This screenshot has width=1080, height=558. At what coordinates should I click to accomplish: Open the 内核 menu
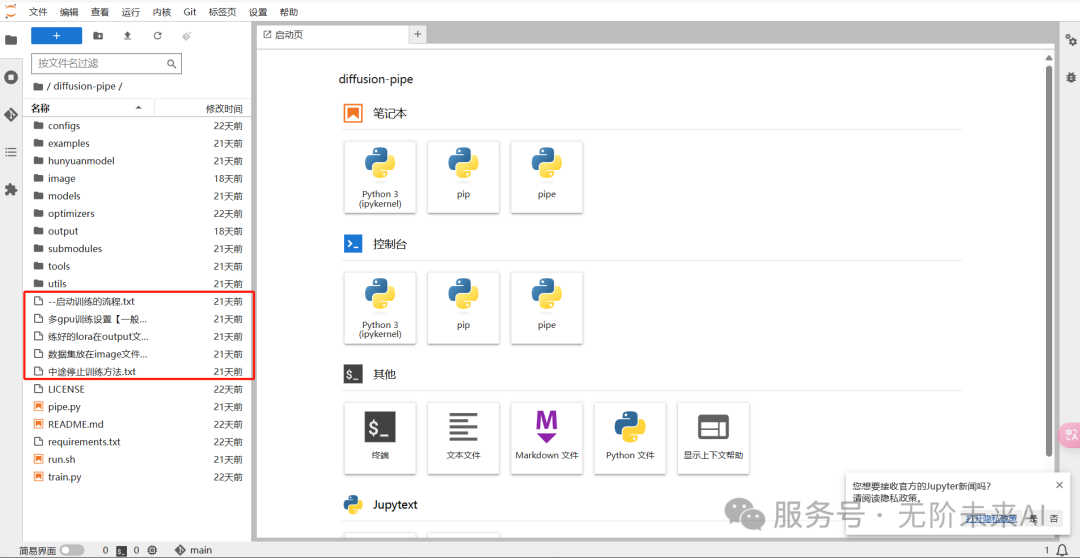pos(162,12)
